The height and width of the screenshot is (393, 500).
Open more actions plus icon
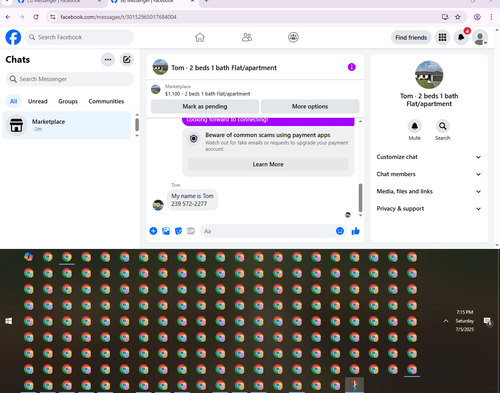[153, 231]
